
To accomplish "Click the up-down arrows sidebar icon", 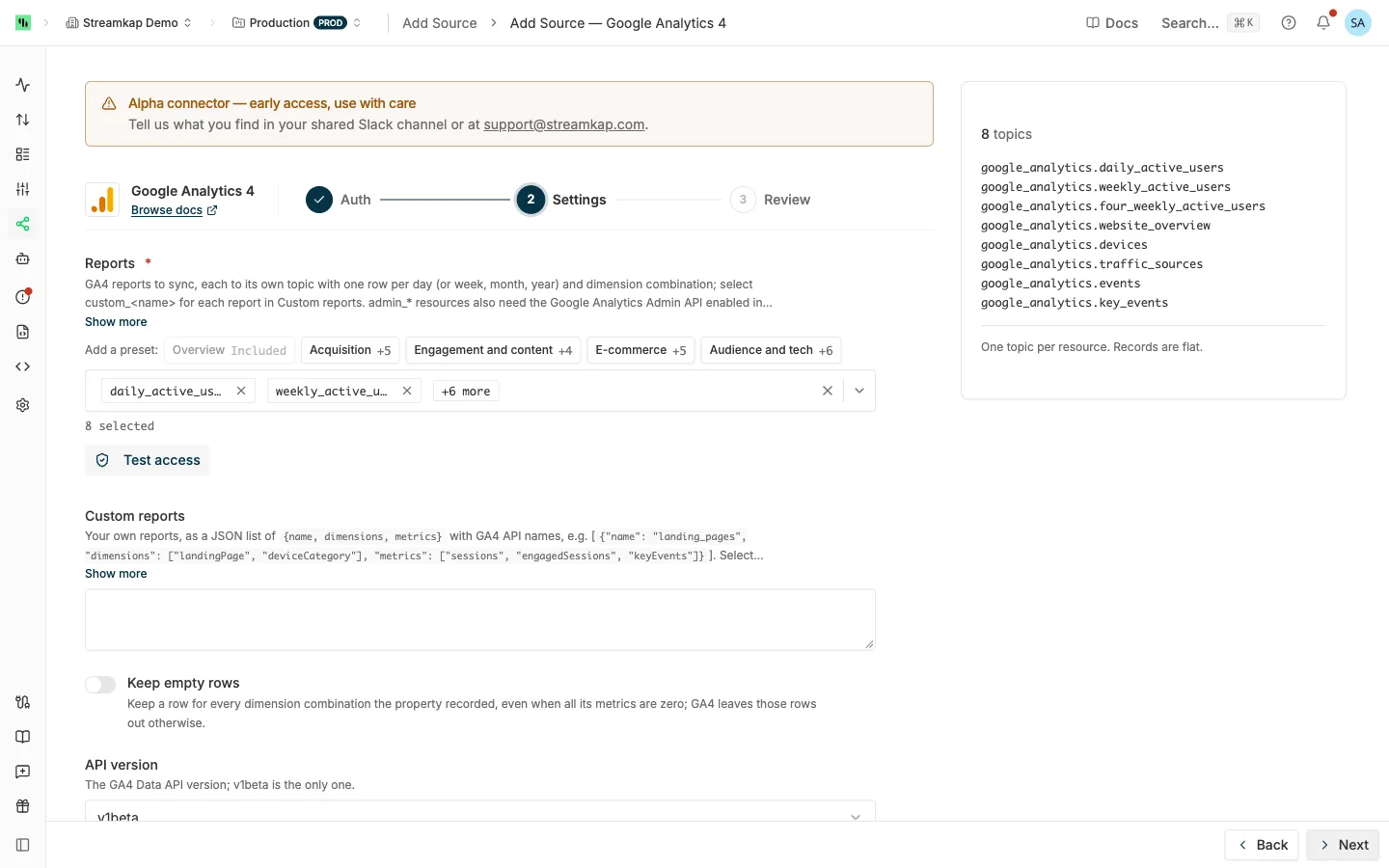I will (23, 120).
